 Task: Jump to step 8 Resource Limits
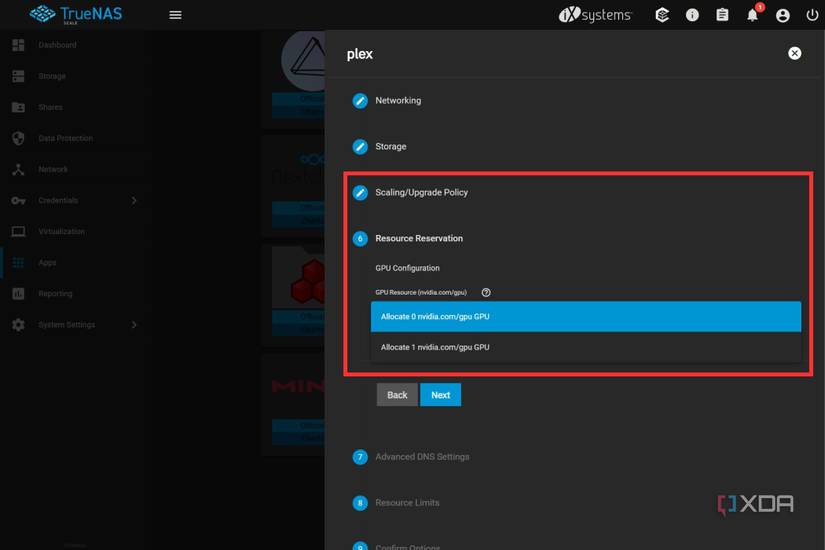(360, 503)
